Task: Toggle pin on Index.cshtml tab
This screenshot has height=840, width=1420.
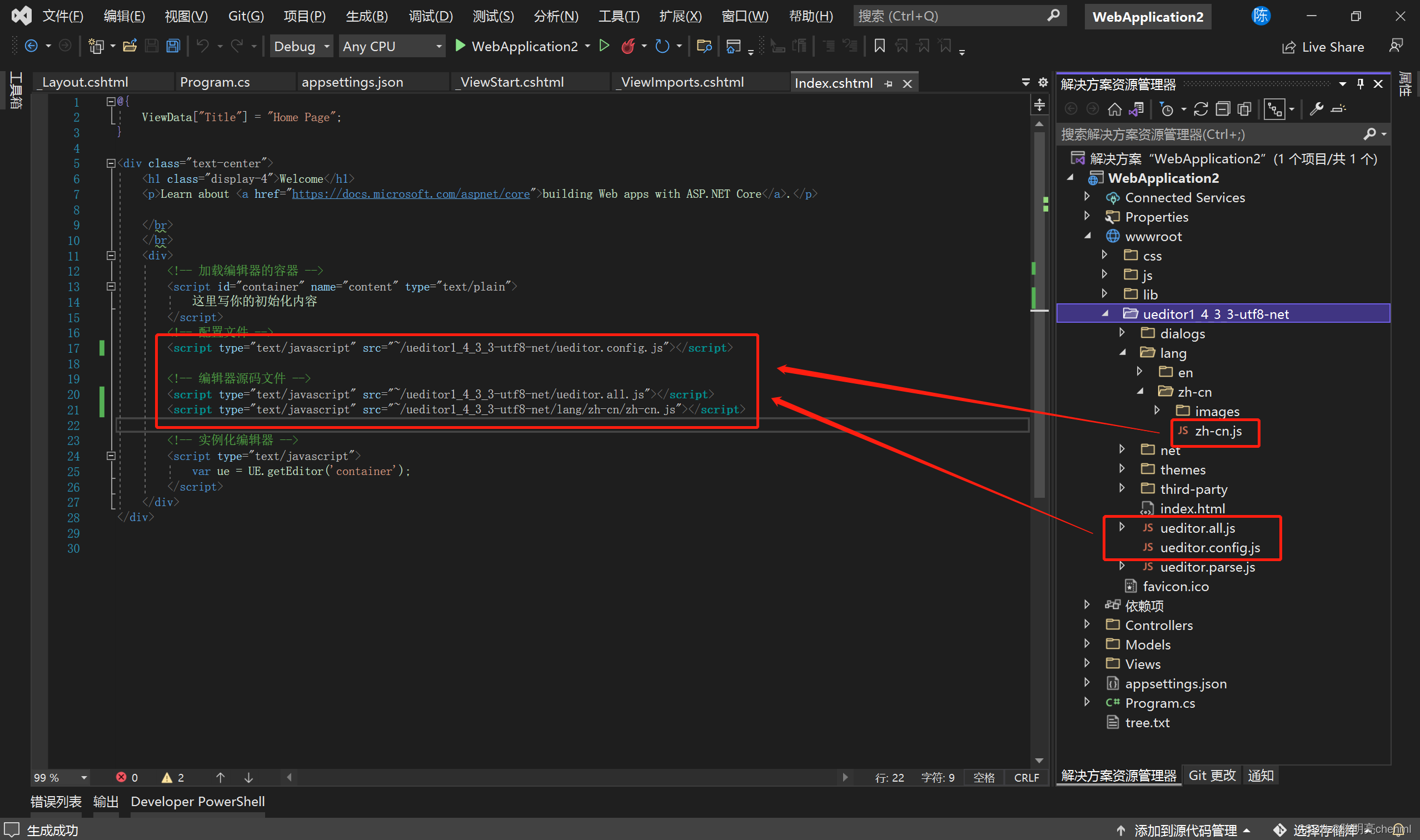Action: [888, 84]
